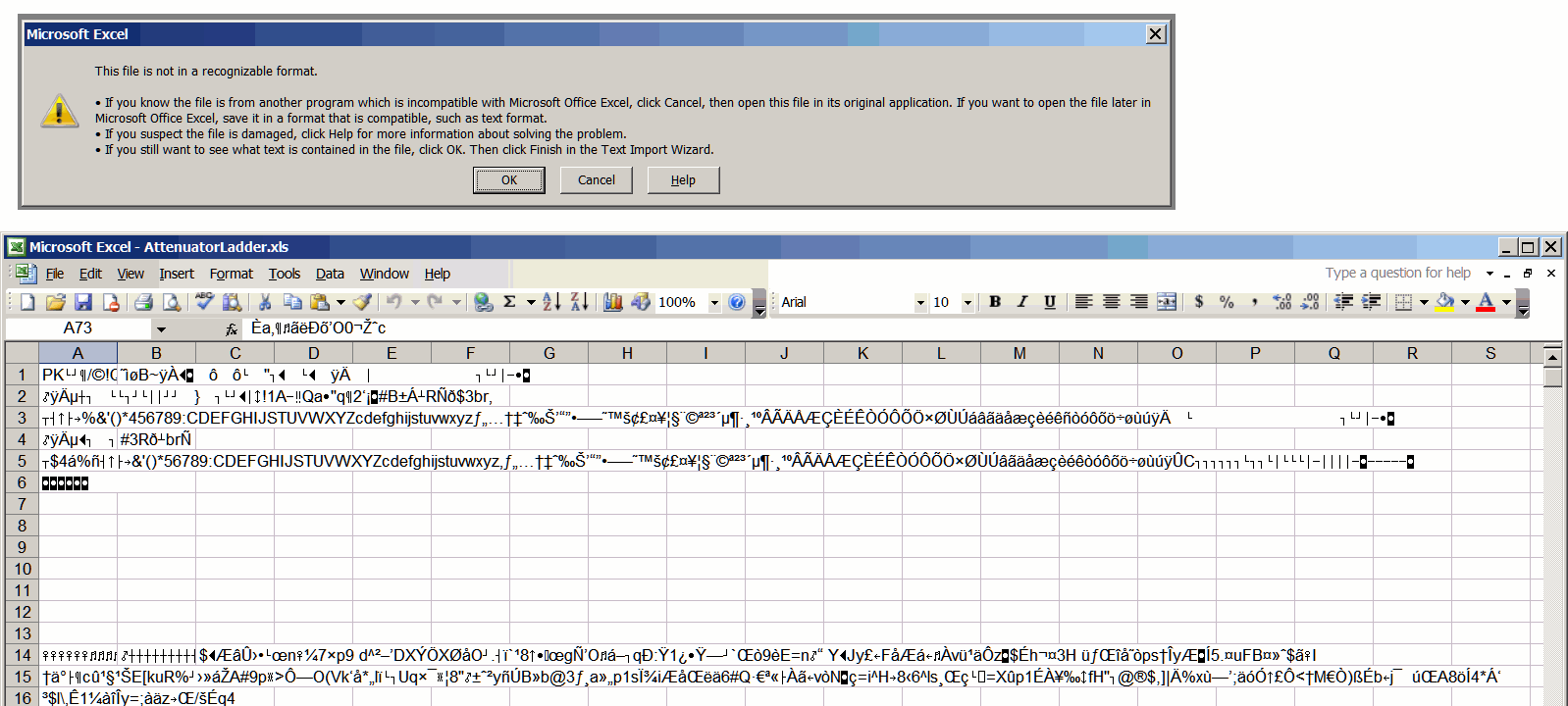Select the Format Painter brush

point(362,302)
